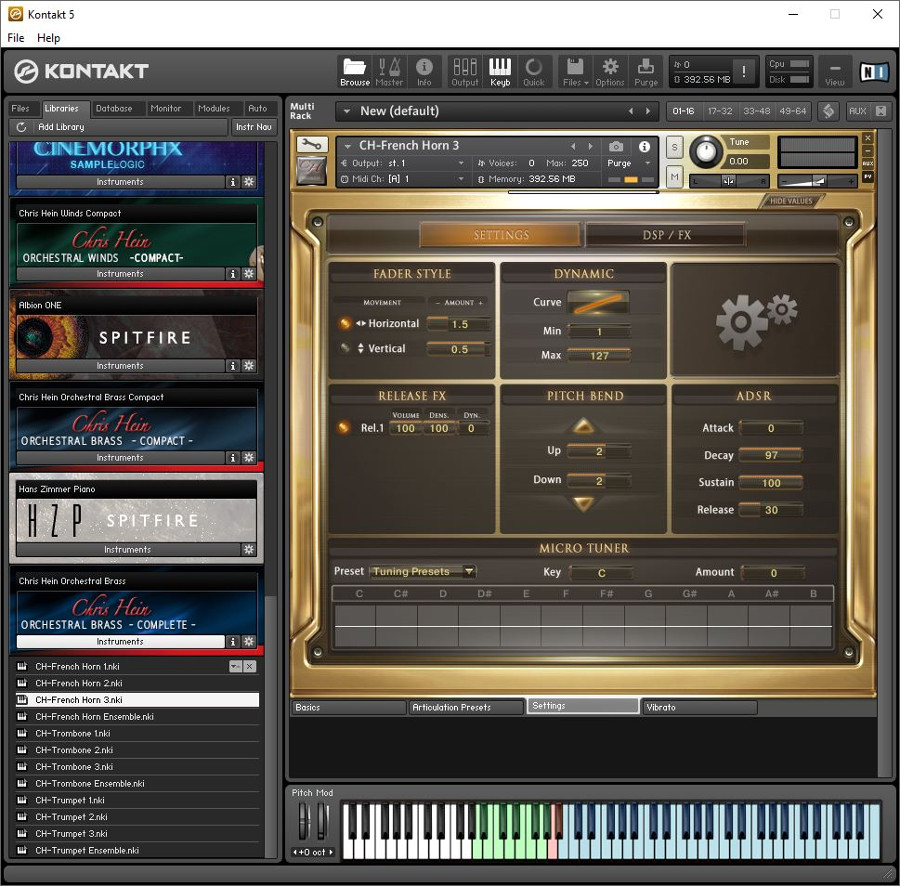This screenshot has width=900, height=886.
Task: Click the Native Instruments NI logo
Action: 874,72
